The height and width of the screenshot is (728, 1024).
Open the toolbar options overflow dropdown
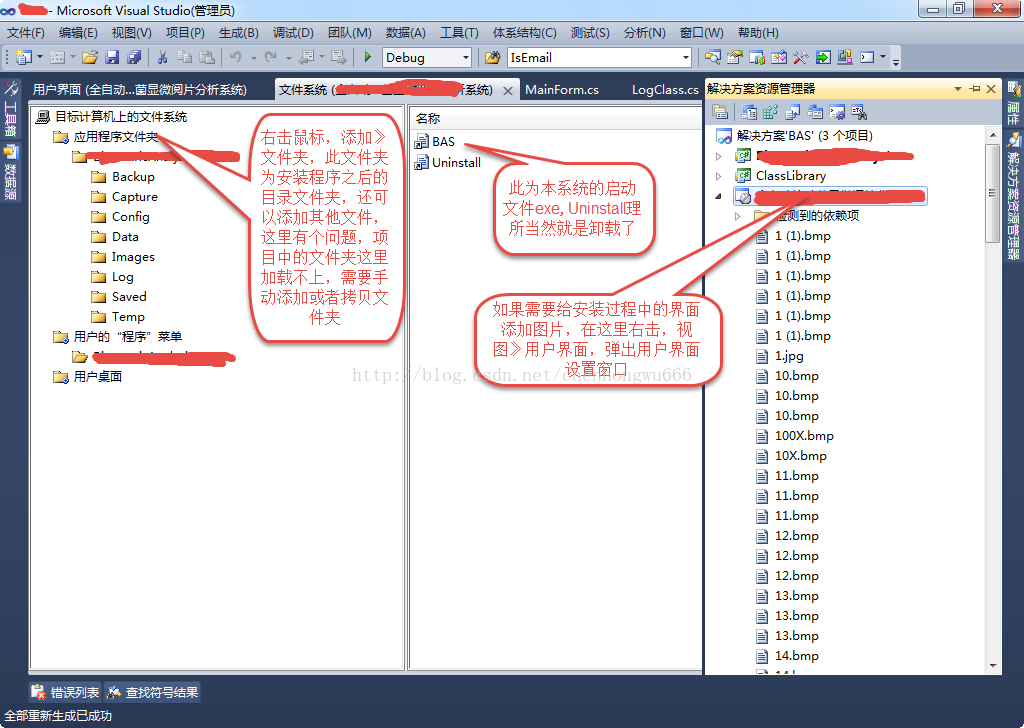coord(896,61)
